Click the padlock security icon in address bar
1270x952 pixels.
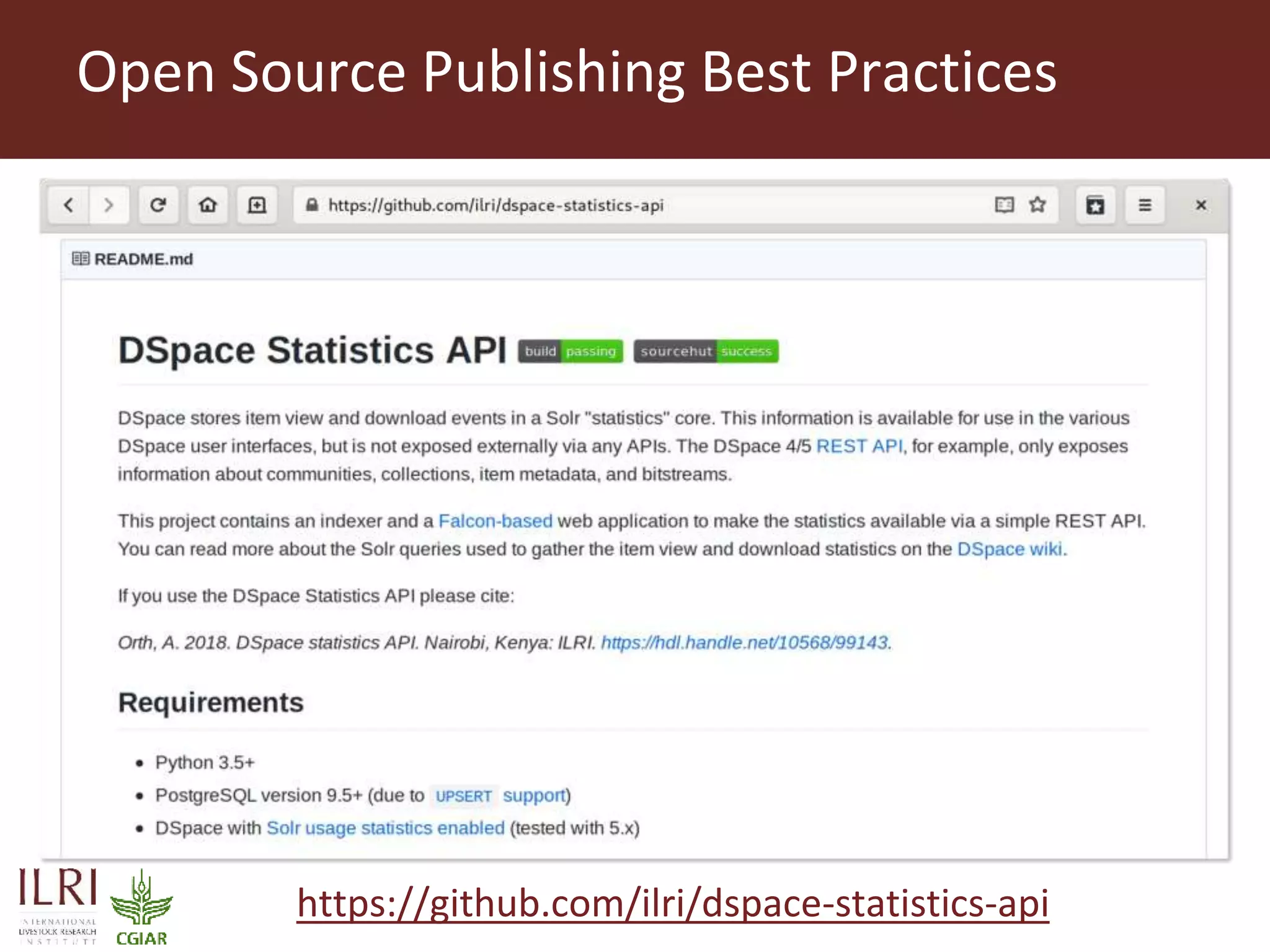tap(312, 205)
